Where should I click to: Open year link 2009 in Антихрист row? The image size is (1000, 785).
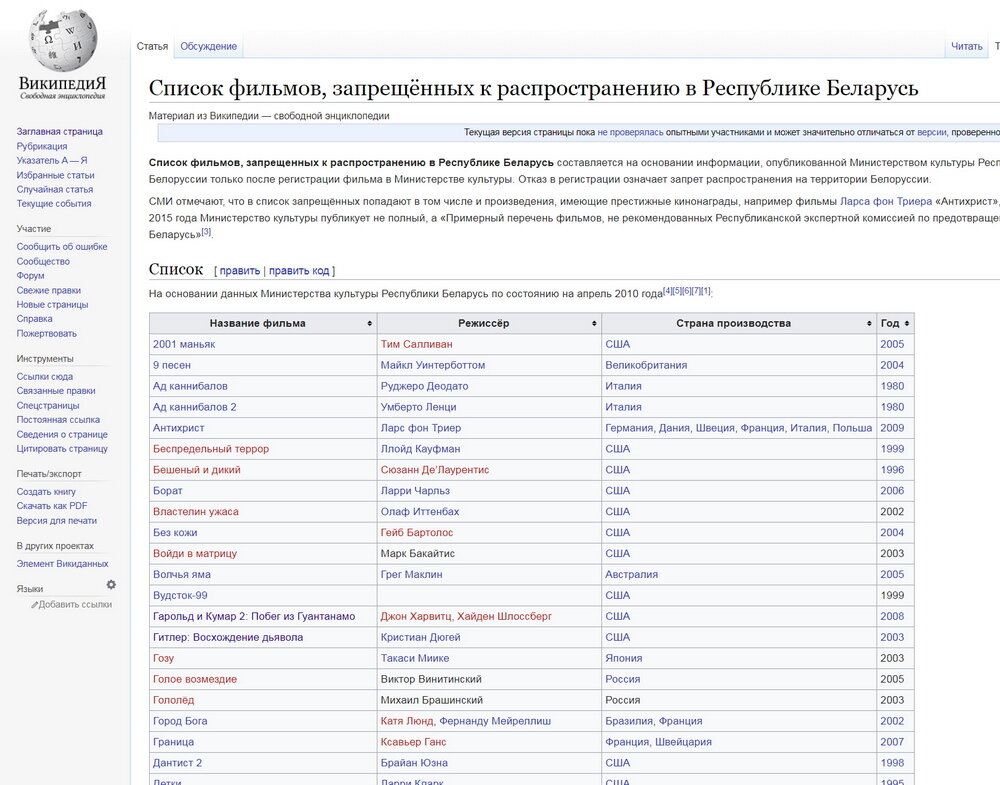(x=892, y=428)
